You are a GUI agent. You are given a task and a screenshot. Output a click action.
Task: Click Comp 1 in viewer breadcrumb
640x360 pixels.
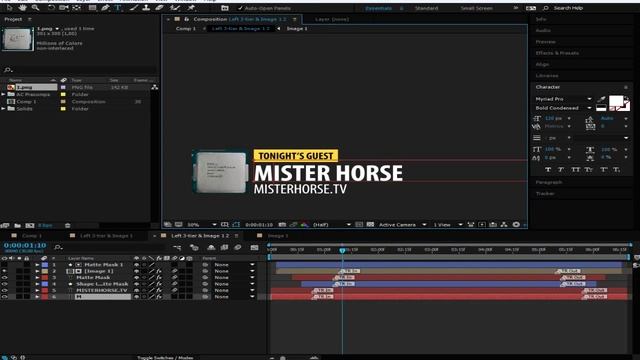click(x=186, y=29)
